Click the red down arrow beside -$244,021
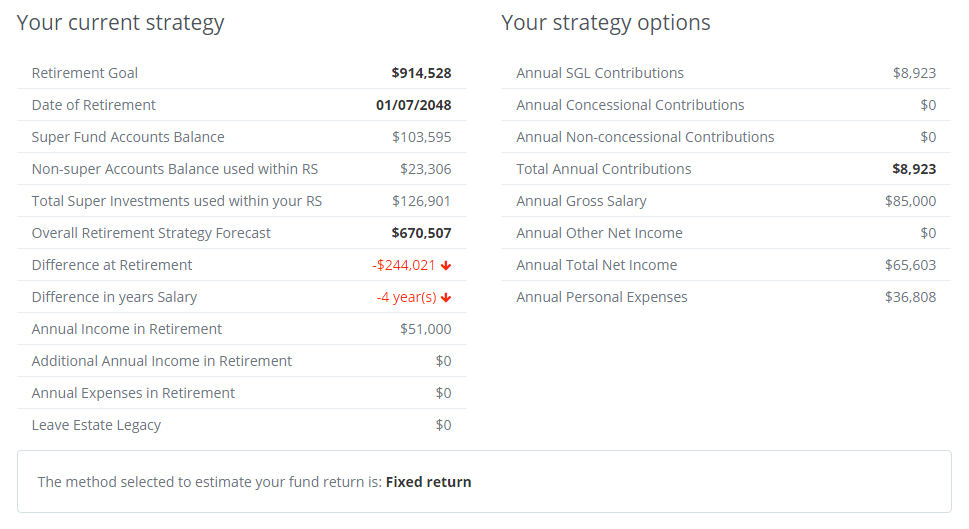969x529 pixels. pos(446,265)
